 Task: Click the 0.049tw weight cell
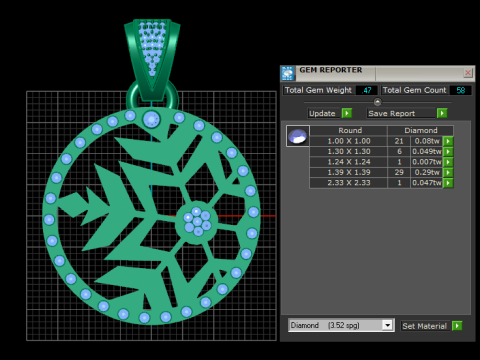pyautogui.click(x=427, y=152)
